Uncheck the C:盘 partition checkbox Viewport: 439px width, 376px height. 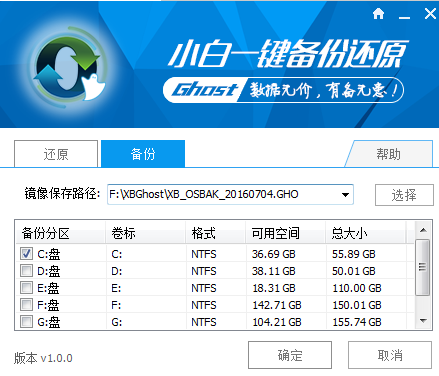click(x=26, y=254)
